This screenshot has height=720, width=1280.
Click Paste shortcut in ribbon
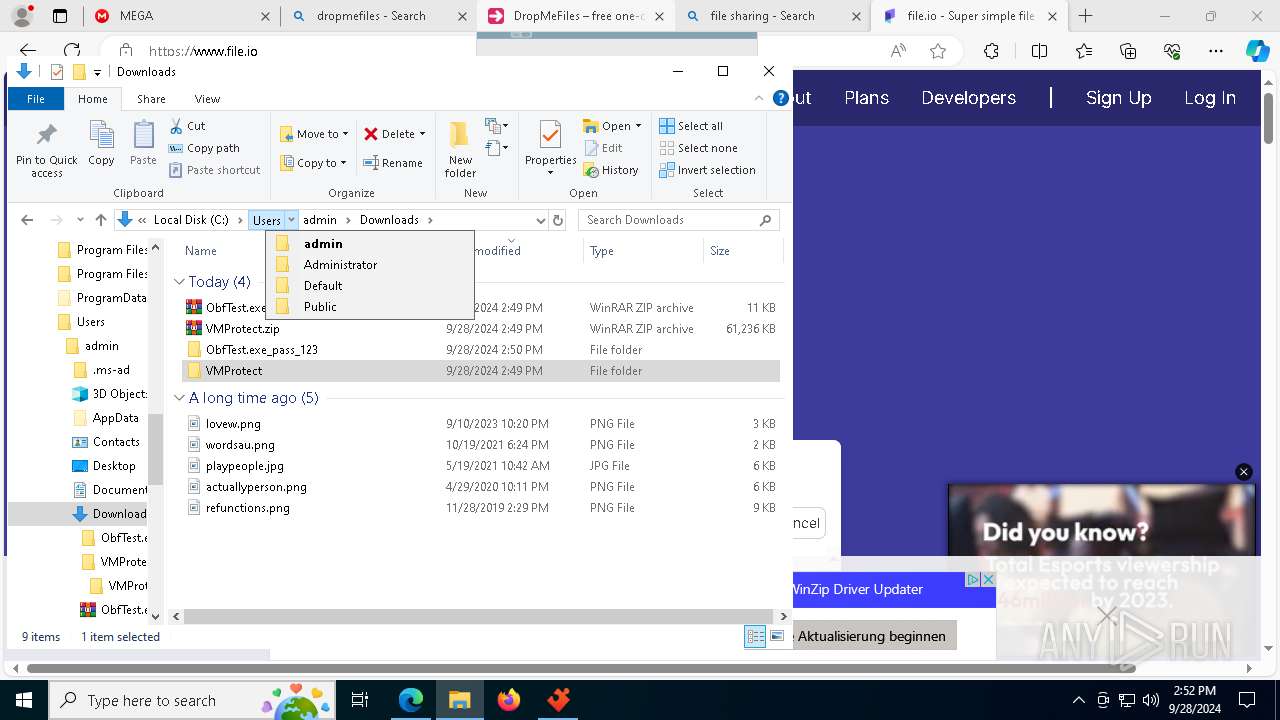click(214, 170)
